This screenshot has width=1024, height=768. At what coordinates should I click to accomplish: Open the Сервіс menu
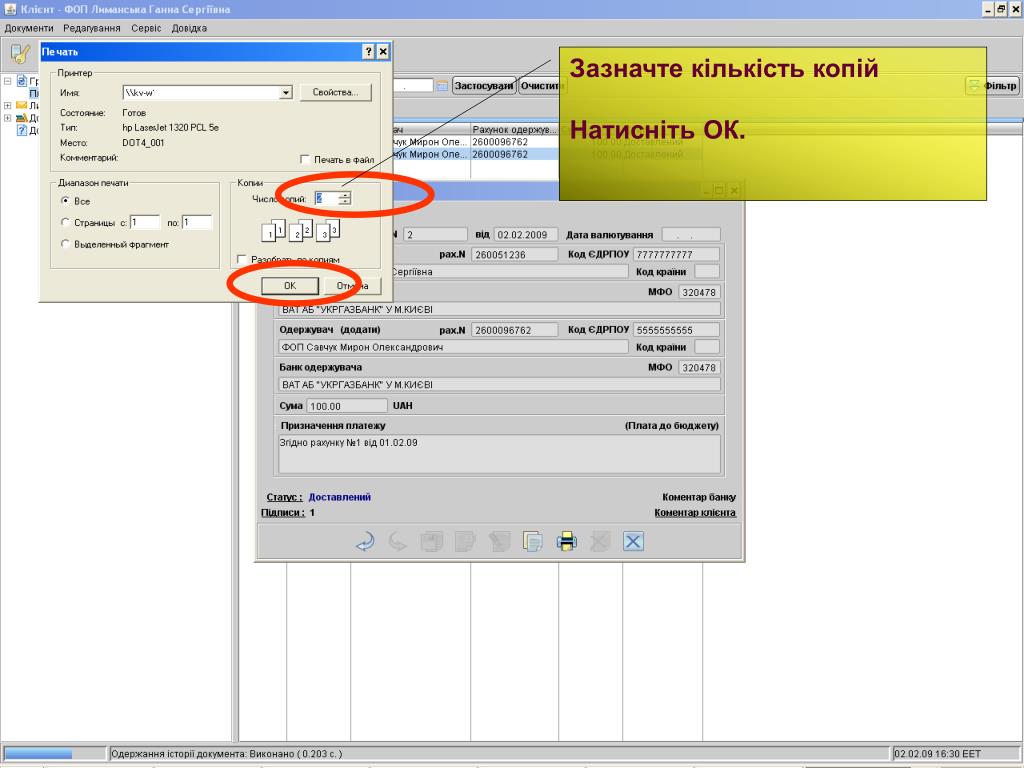coord(146,28)
